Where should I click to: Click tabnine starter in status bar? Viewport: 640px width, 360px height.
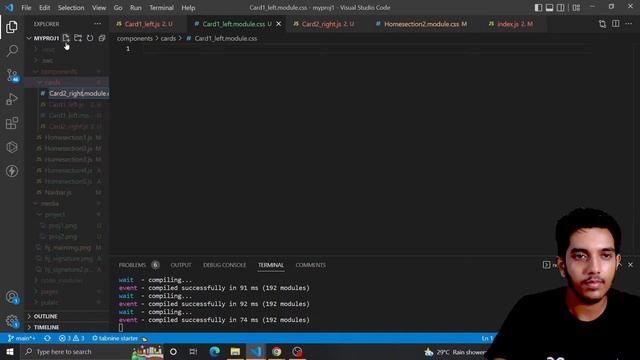tap(120, 338)
